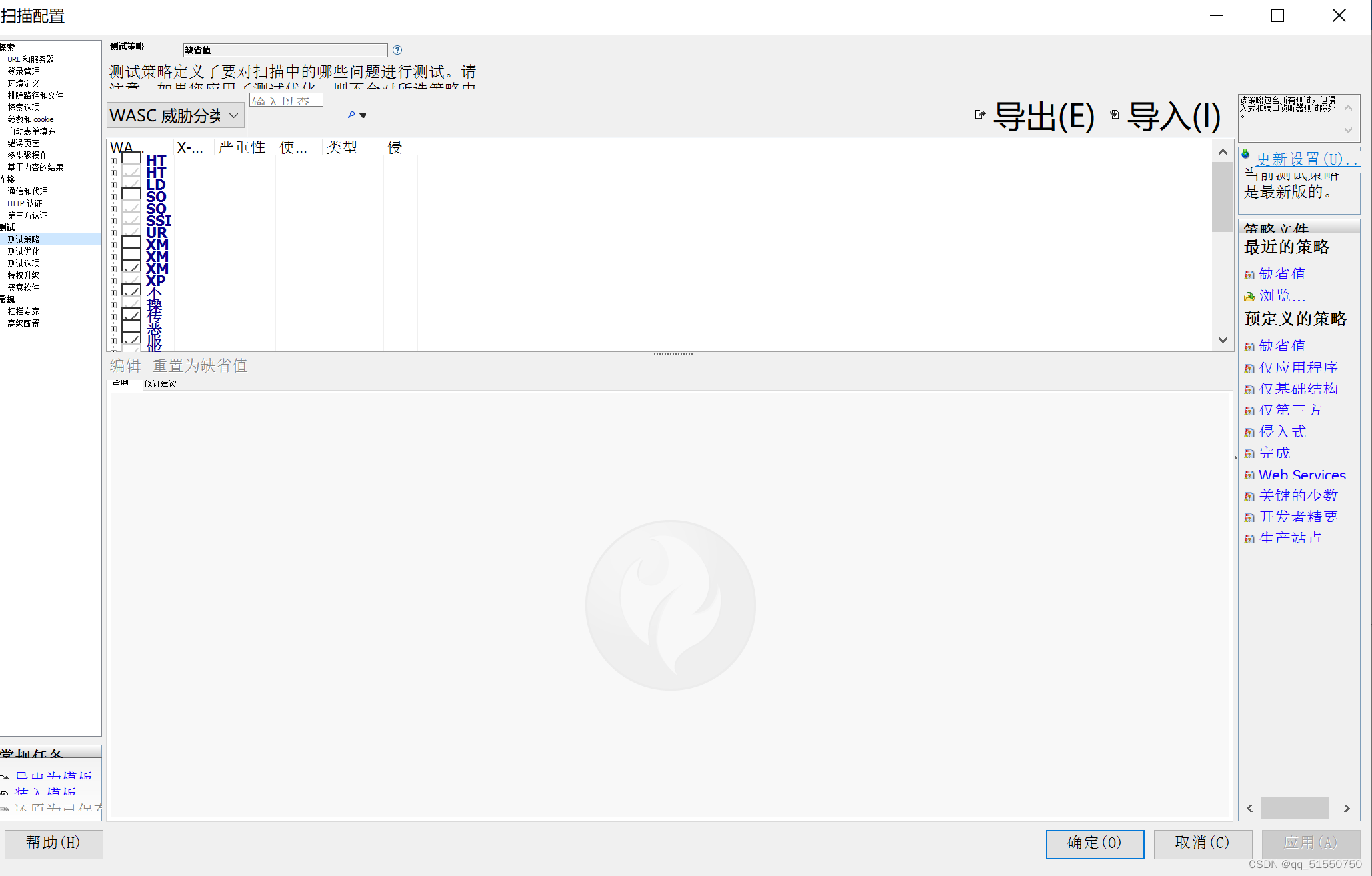
Task: Open the WASC 威胁分类 grouping dropdown
Action: 175,115
